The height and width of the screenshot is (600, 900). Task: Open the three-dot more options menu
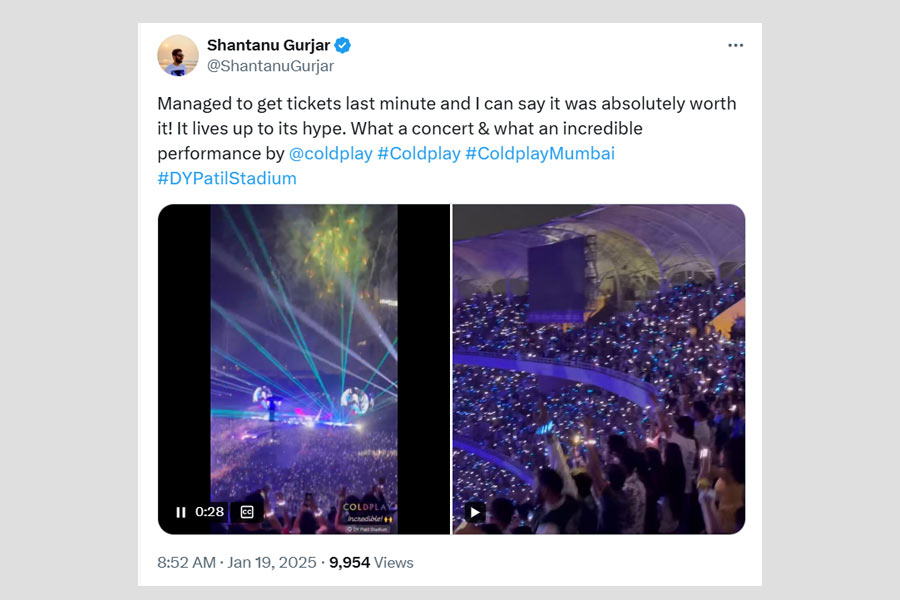(735, 46)
